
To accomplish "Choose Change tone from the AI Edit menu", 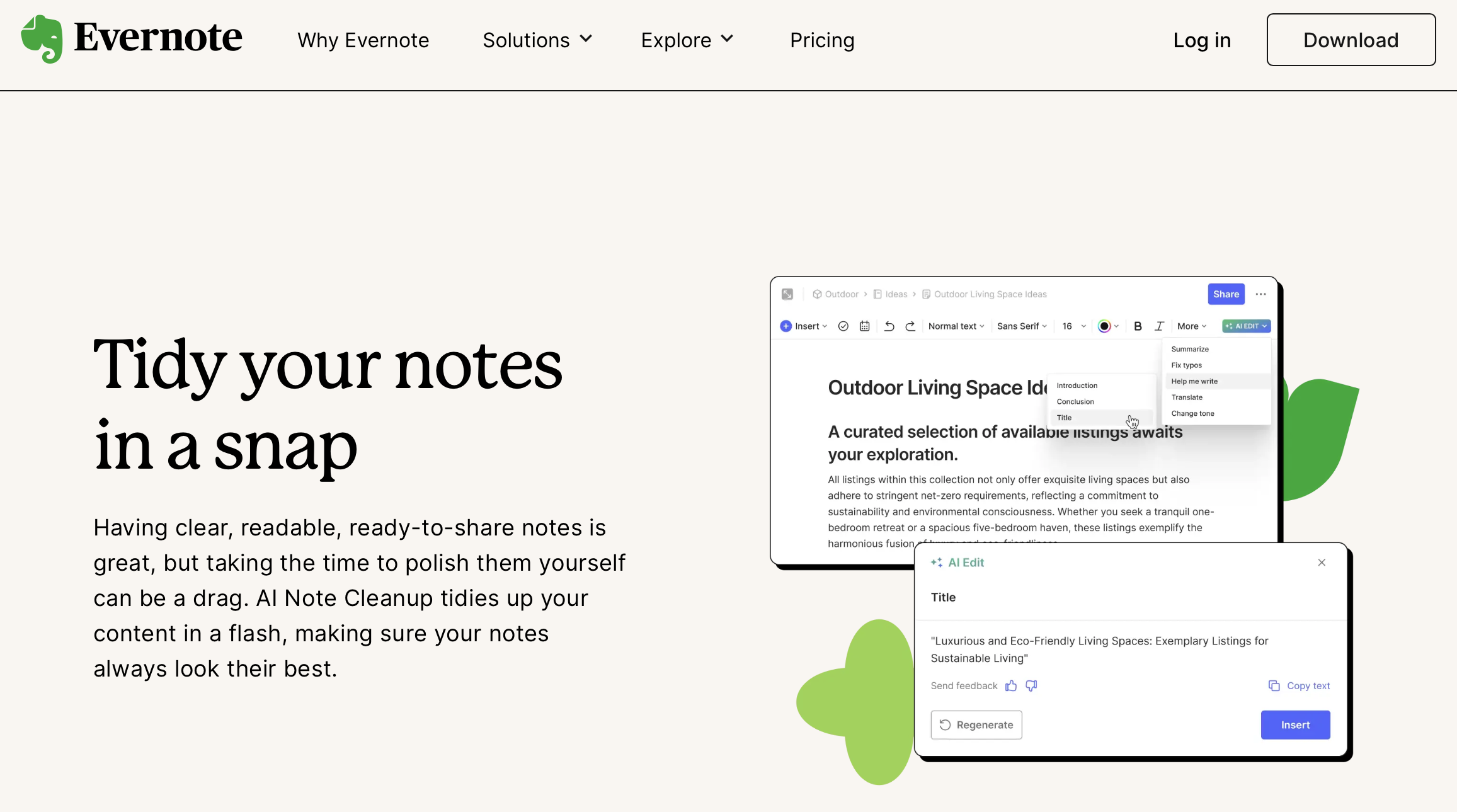I will (1217, 414).
